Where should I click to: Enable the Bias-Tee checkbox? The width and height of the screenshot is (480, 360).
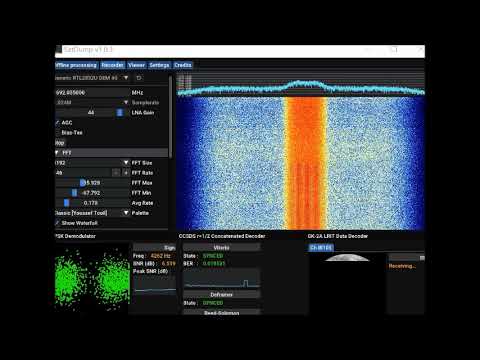[x=58, y=133]
